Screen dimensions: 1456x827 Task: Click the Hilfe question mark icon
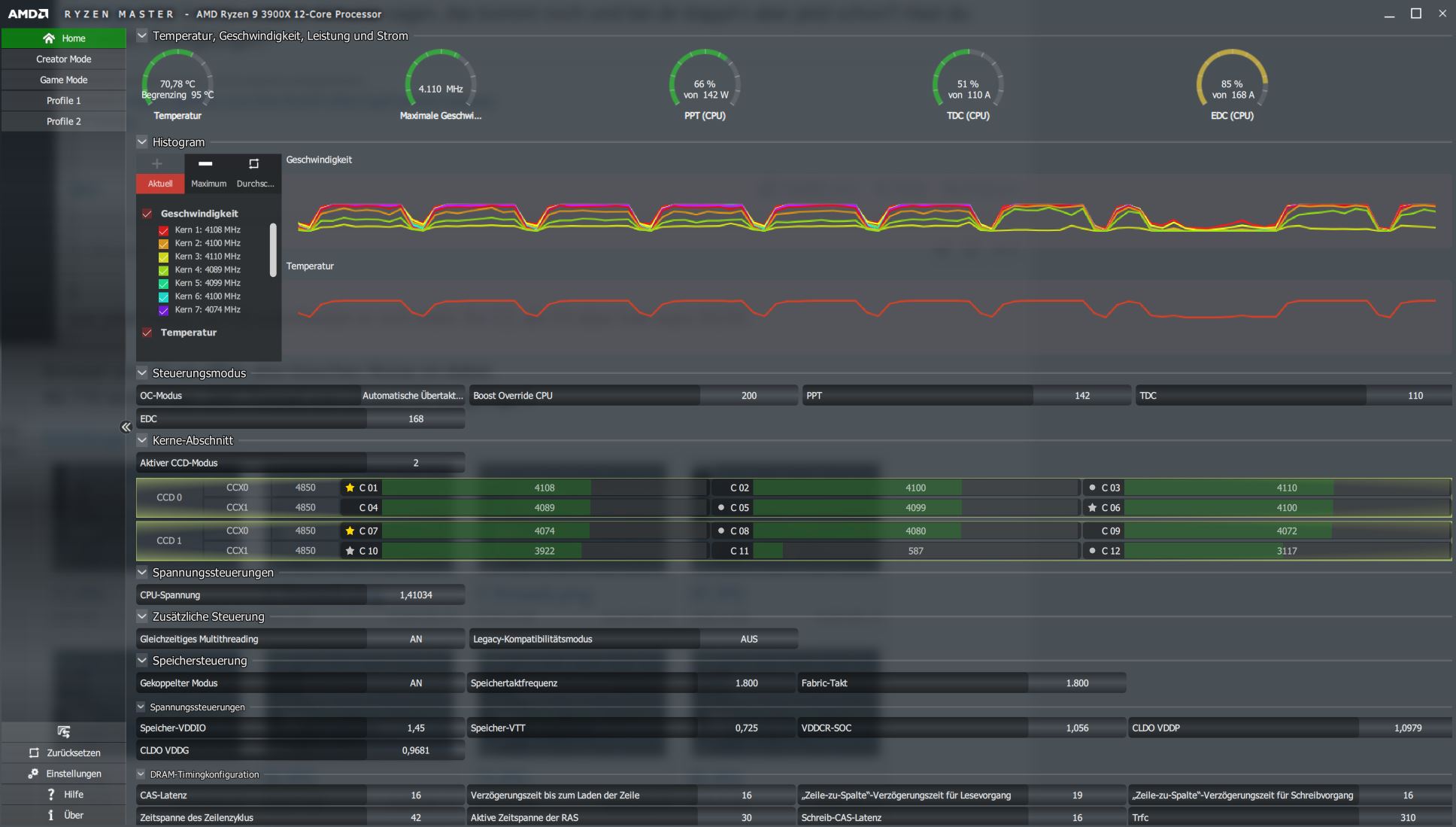point(50,795)
